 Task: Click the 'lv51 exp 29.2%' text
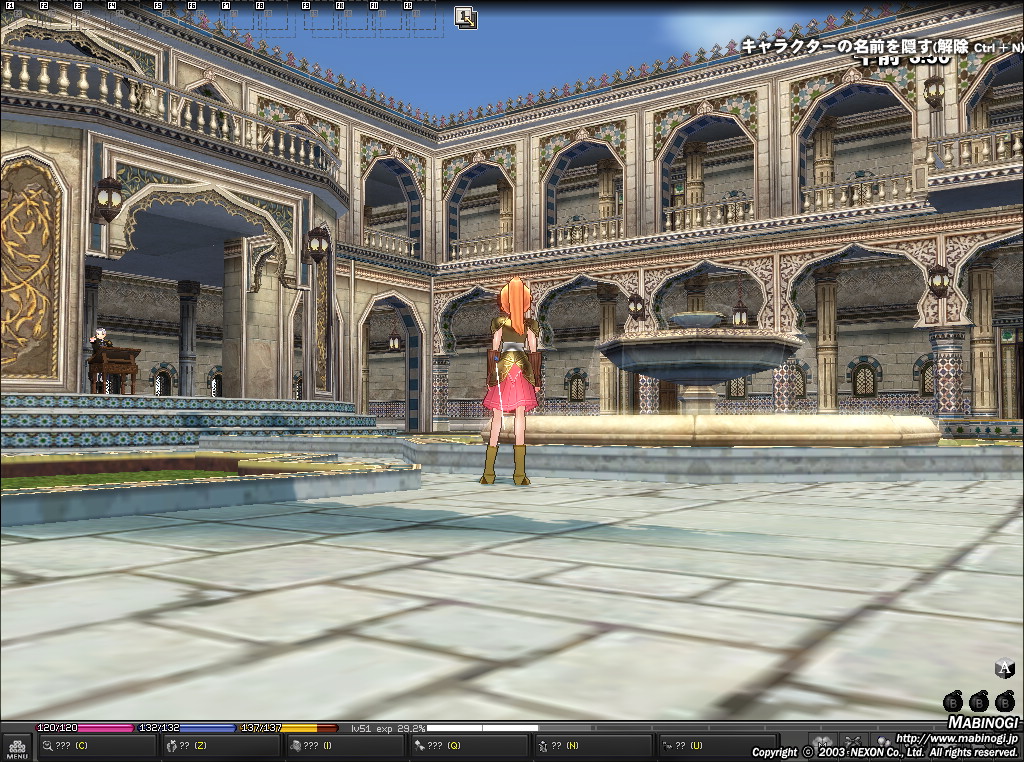387,728
